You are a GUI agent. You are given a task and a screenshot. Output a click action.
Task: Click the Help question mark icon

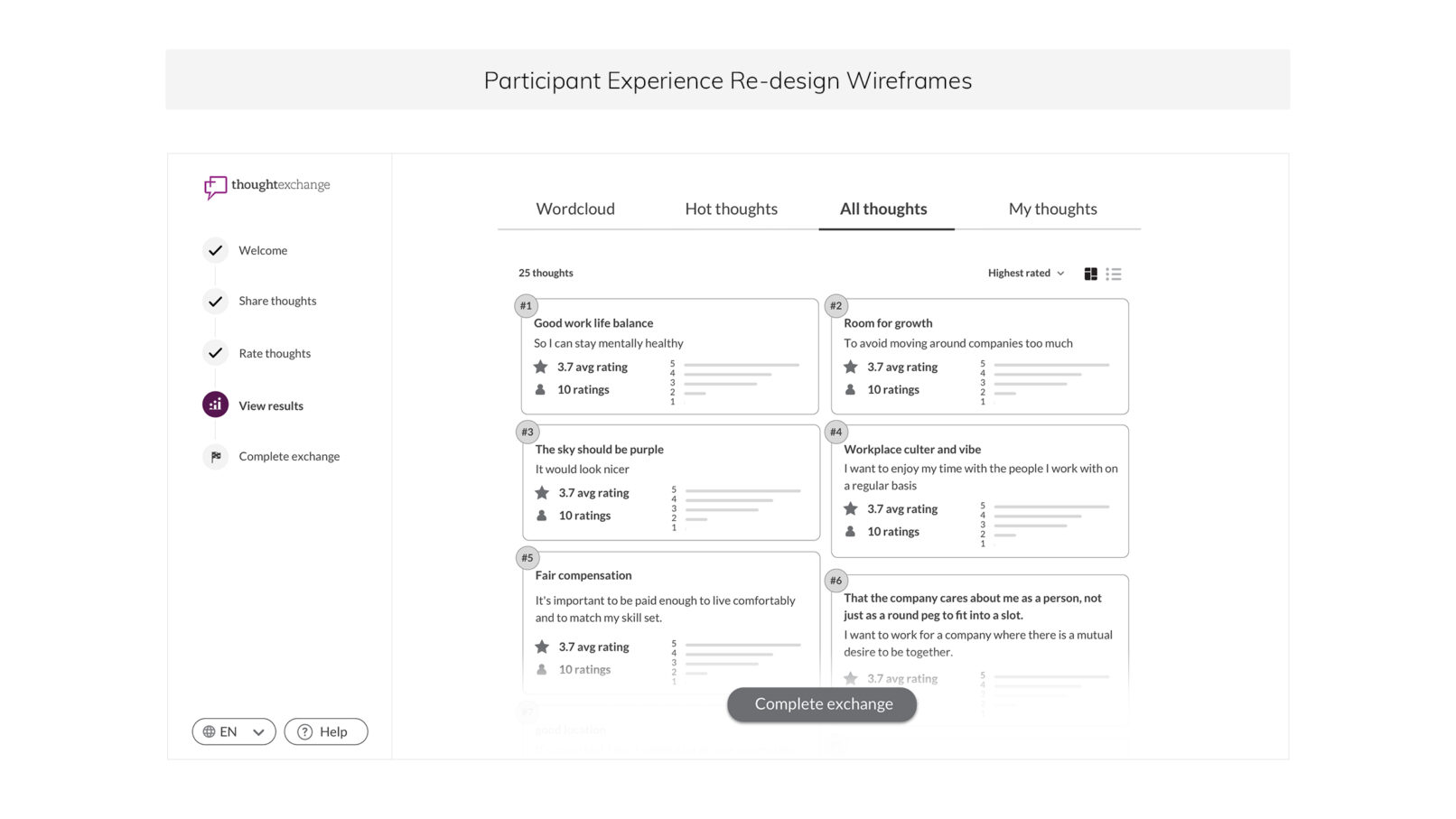point(305,732)
